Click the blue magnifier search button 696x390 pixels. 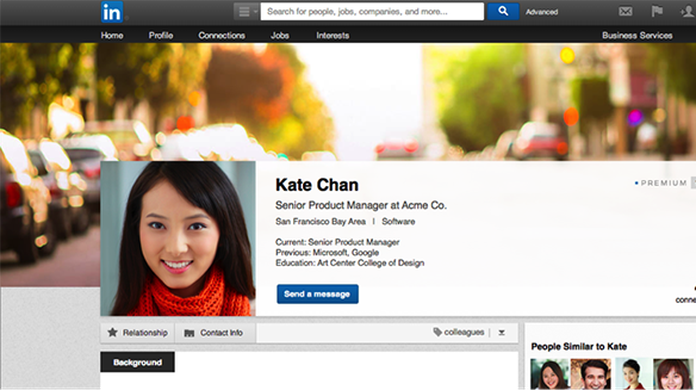[x=503, y=12]
